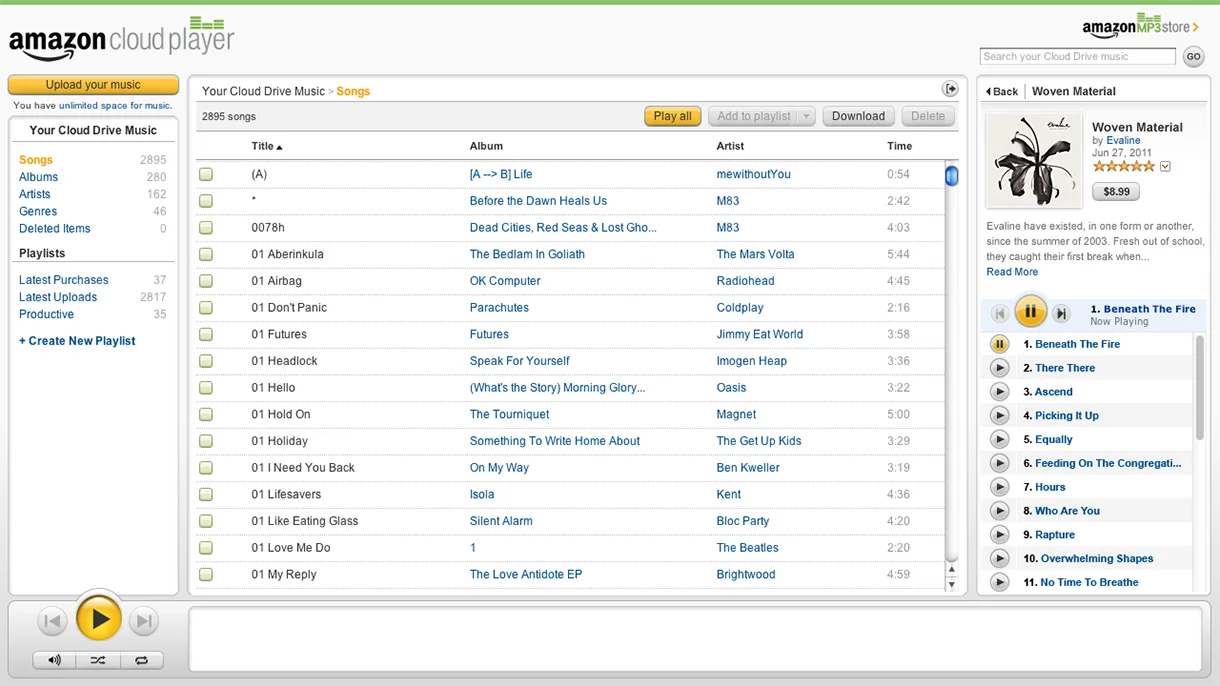Viewport: 1220px width, 686px height.
Task: Click the Woven Material album cover
Action: pos(1033,160)
